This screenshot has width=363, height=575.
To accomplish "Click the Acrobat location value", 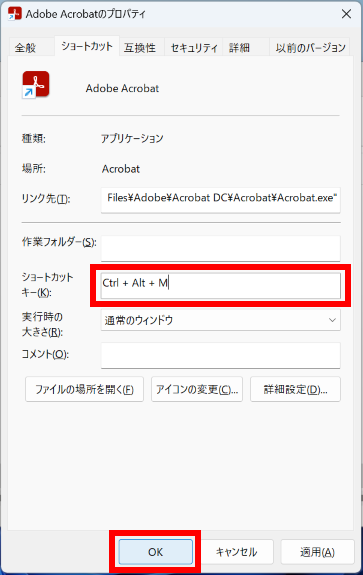I will pos(121,169).
